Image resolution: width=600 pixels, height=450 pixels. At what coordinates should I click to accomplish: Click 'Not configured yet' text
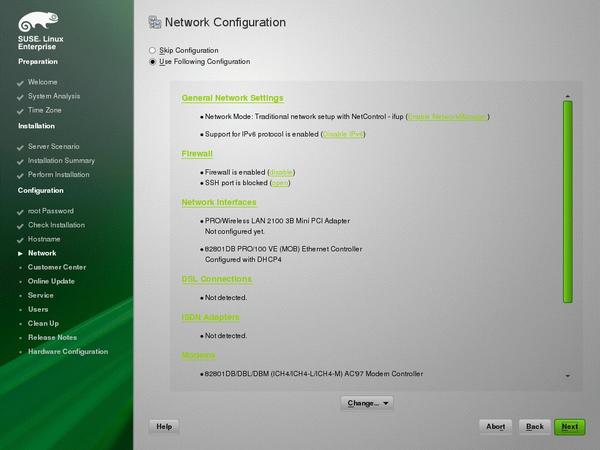tap(234, 232)
